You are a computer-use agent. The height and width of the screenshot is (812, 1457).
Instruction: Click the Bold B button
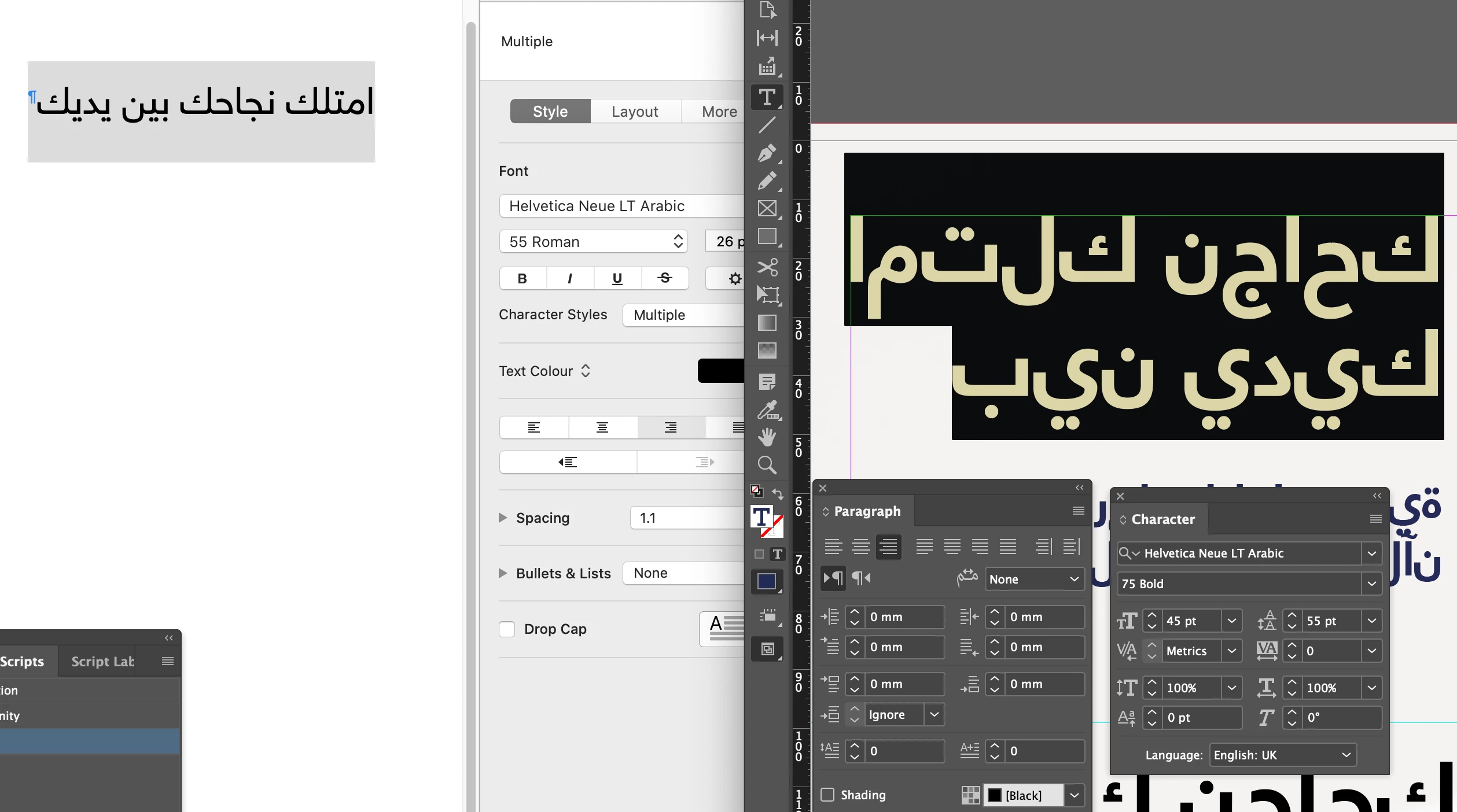click(x=523, y=279)
